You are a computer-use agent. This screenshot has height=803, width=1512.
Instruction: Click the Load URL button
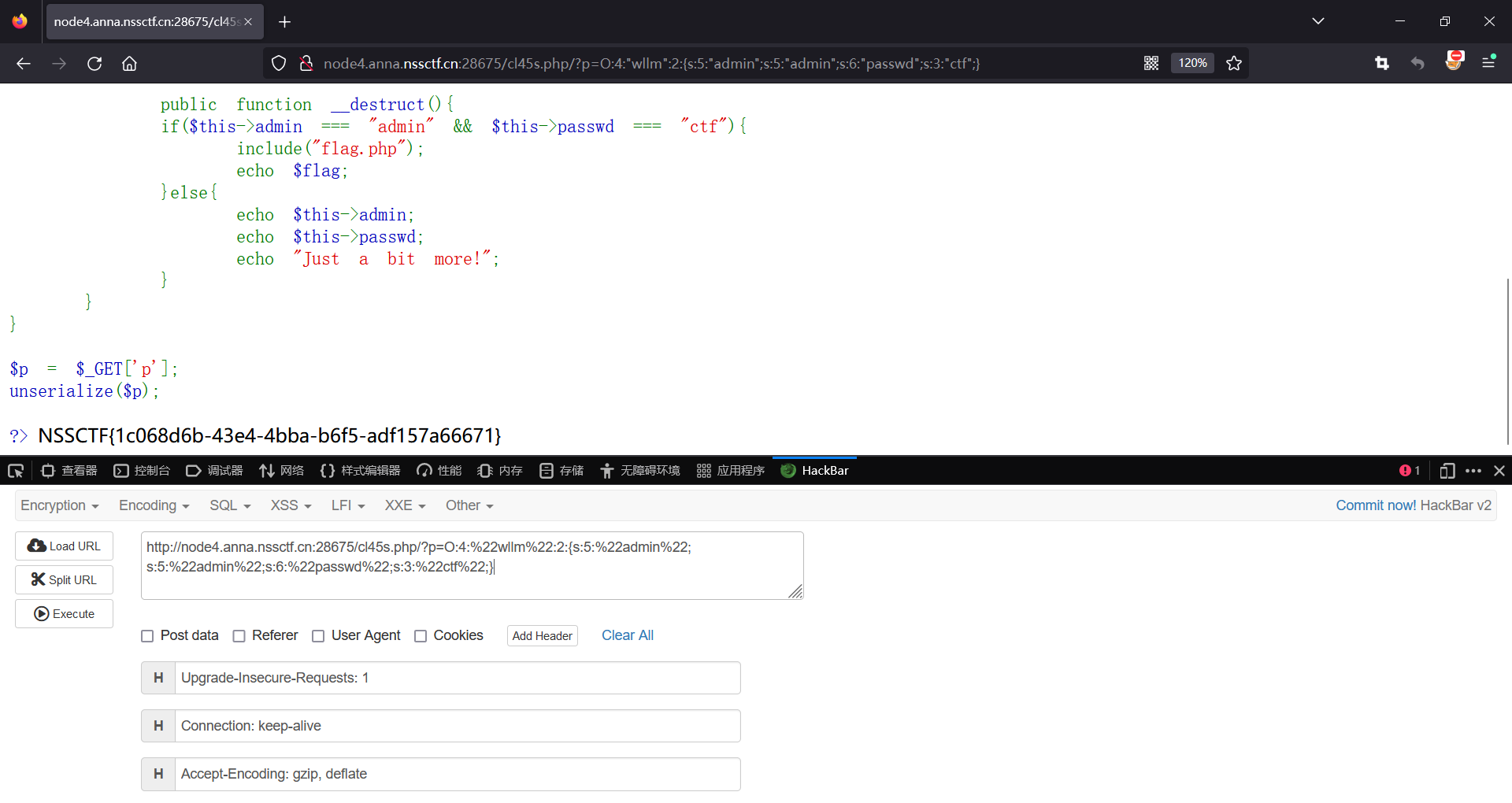pos(64,546)
